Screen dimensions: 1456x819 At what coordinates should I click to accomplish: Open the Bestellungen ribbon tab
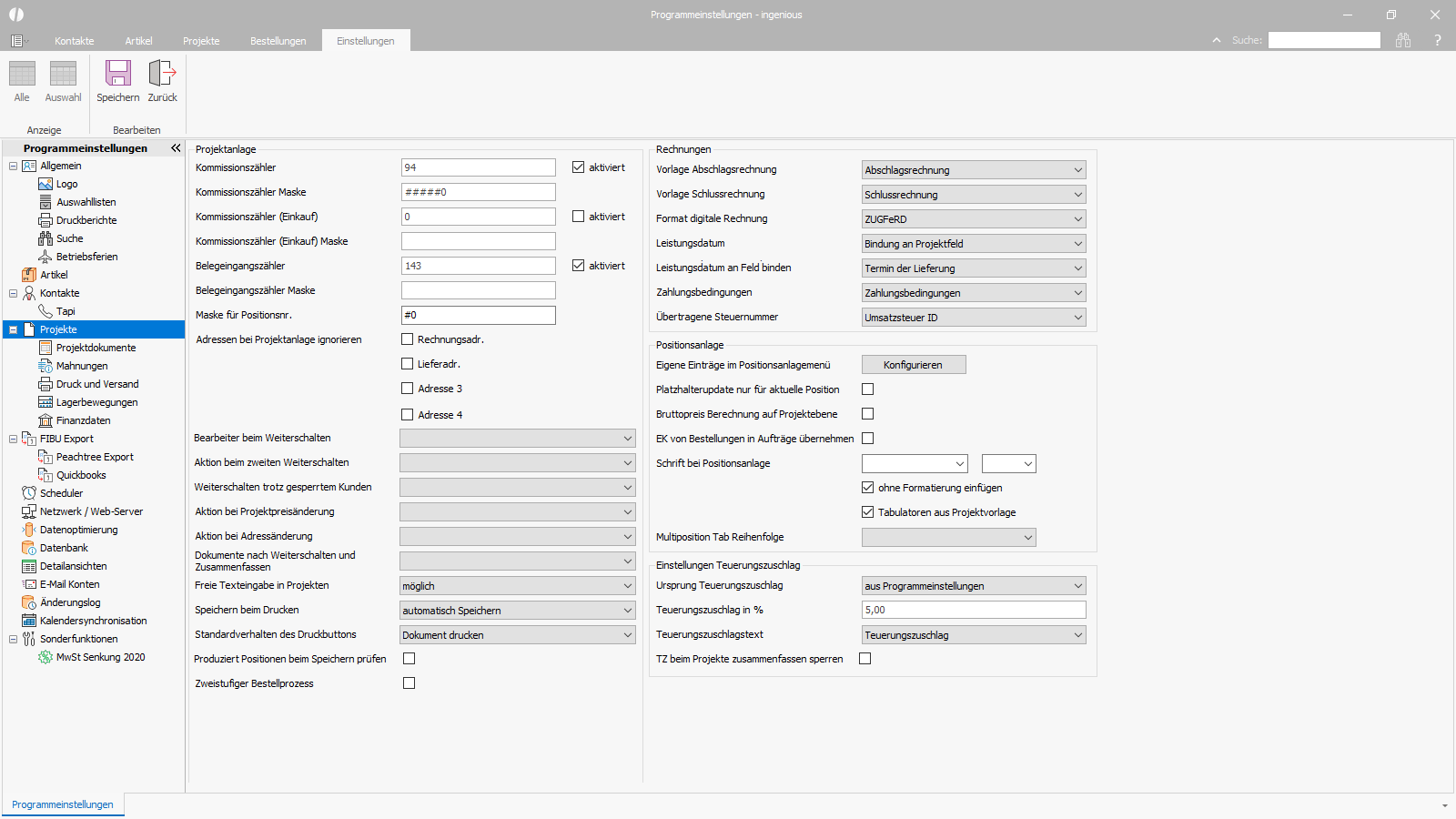(278, 41)
